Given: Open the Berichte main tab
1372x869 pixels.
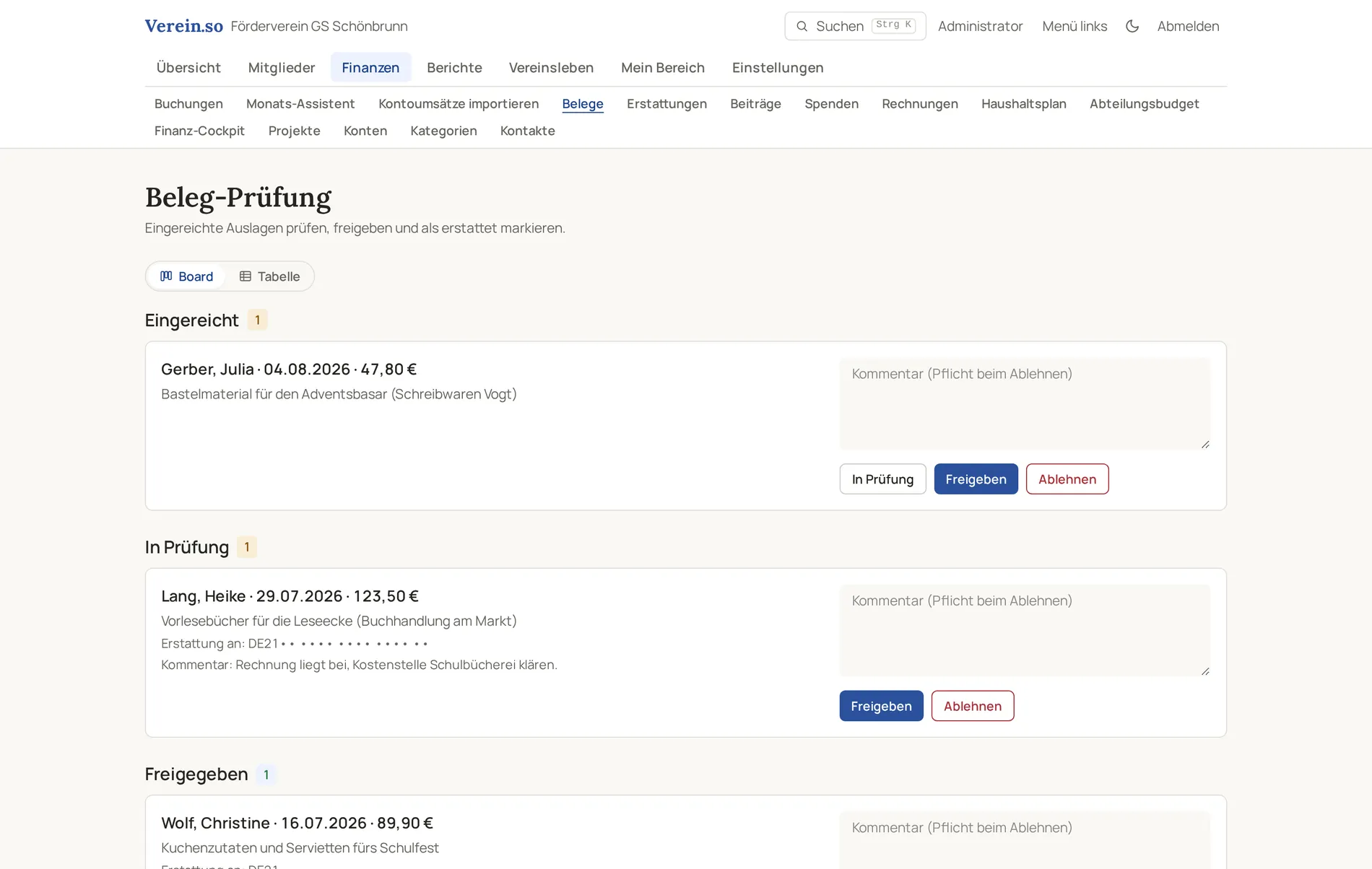Looking at the screenshot, I should click(x=454, y=67).
